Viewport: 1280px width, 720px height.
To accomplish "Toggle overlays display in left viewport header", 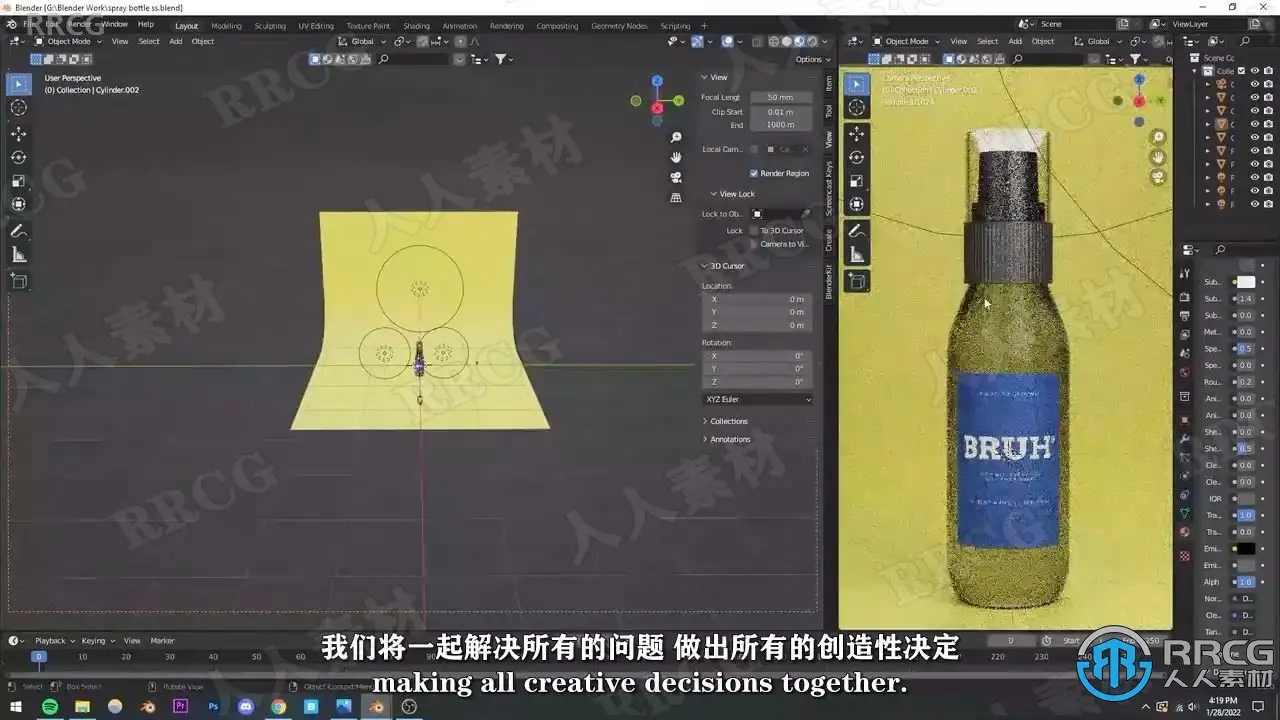I will pos(728,41).
